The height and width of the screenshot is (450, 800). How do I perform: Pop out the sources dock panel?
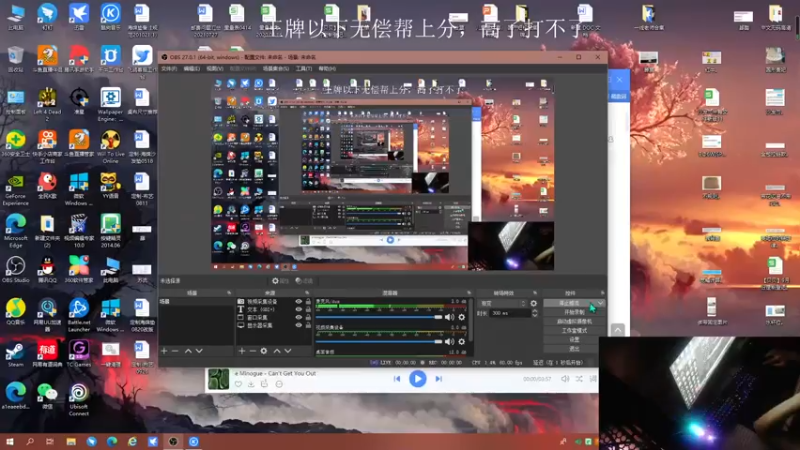307,293
